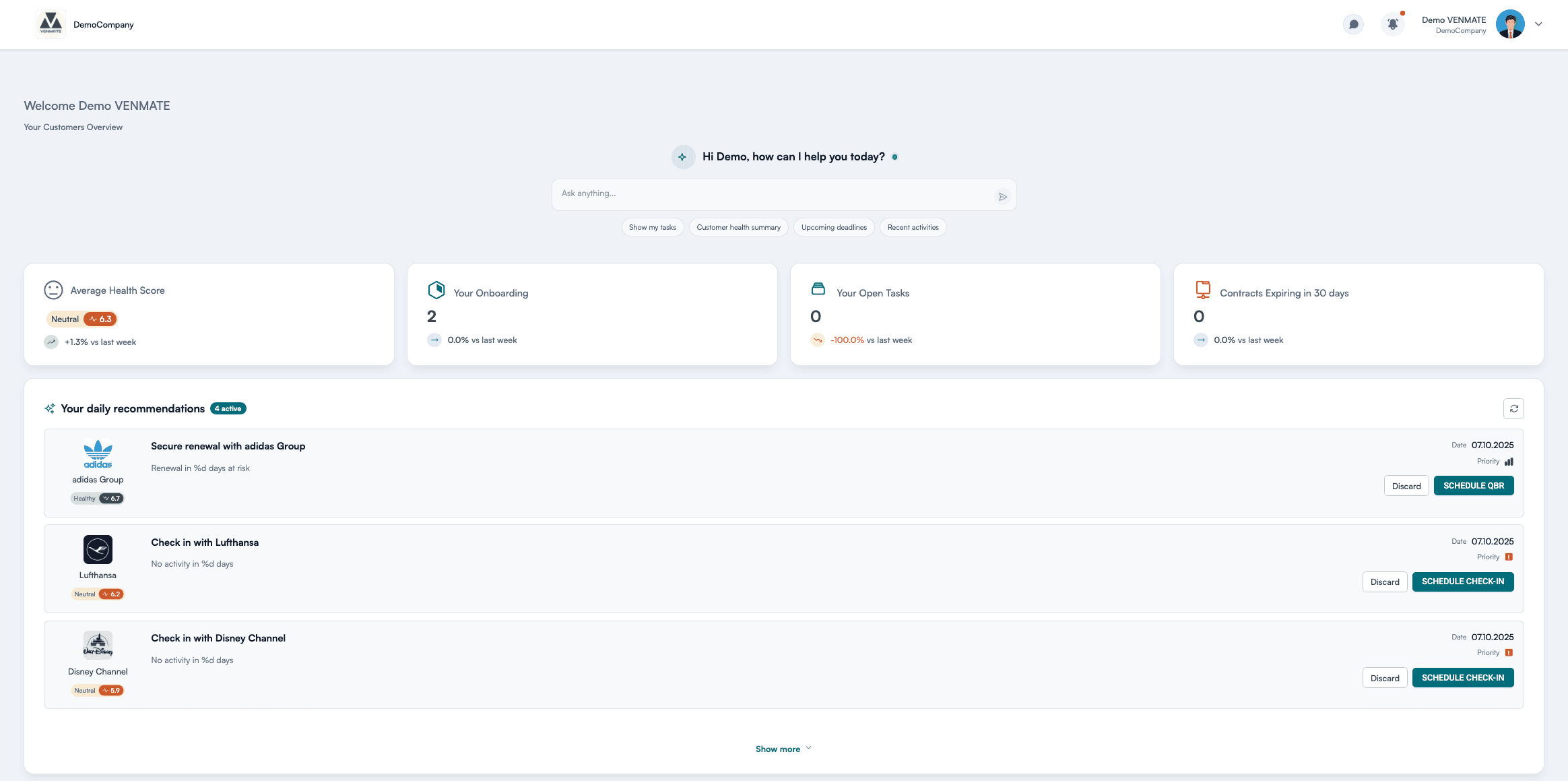This screenshot has width=1568, height=781.
Task: Click the sparkle assistant icon
Action: (683, 156)
